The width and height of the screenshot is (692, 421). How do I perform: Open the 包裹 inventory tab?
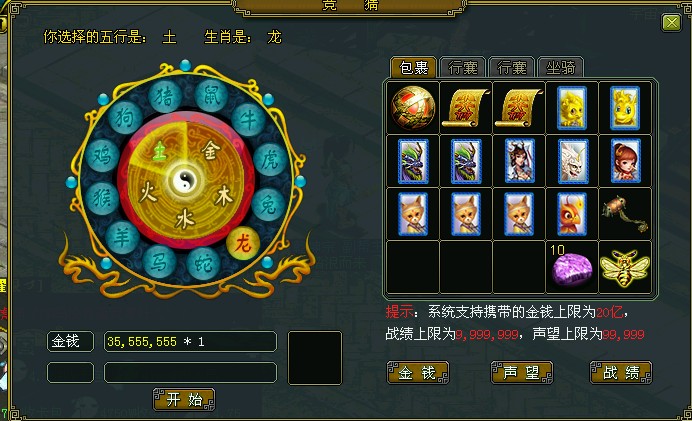tap(414, 68)
